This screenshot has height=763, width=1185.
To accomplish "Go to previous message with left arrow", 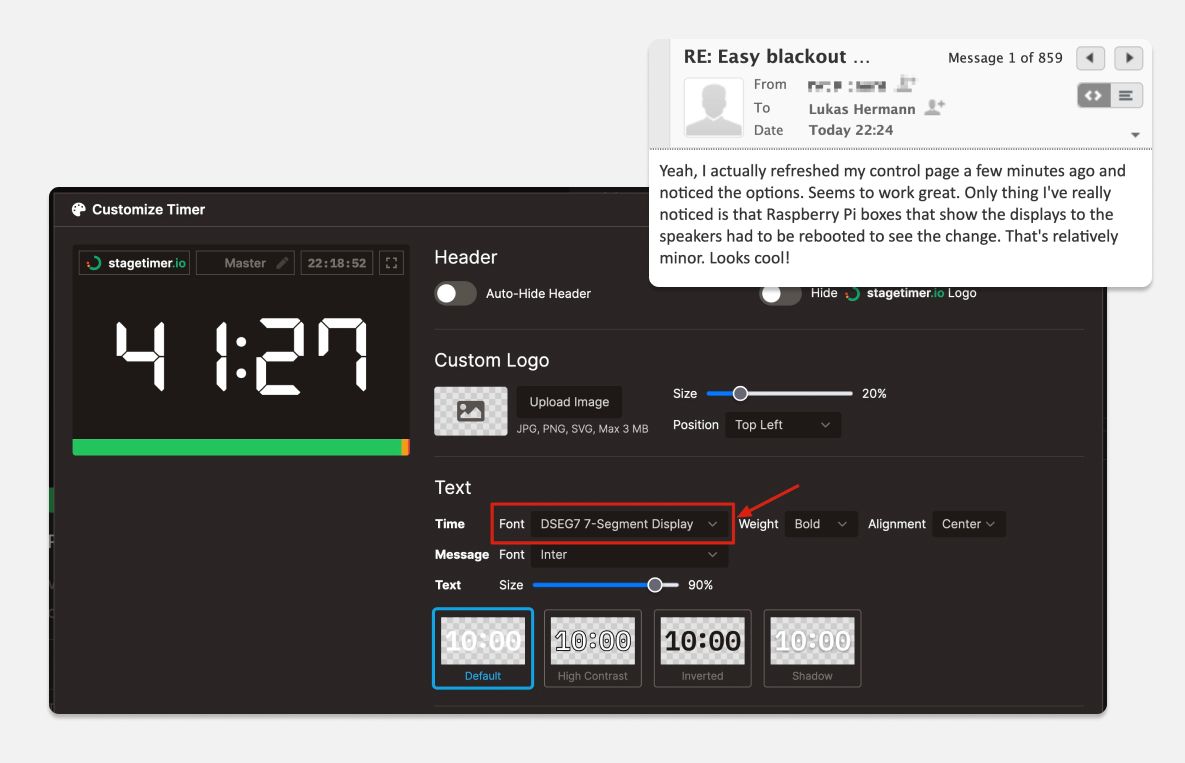I will click(1090, 58).
